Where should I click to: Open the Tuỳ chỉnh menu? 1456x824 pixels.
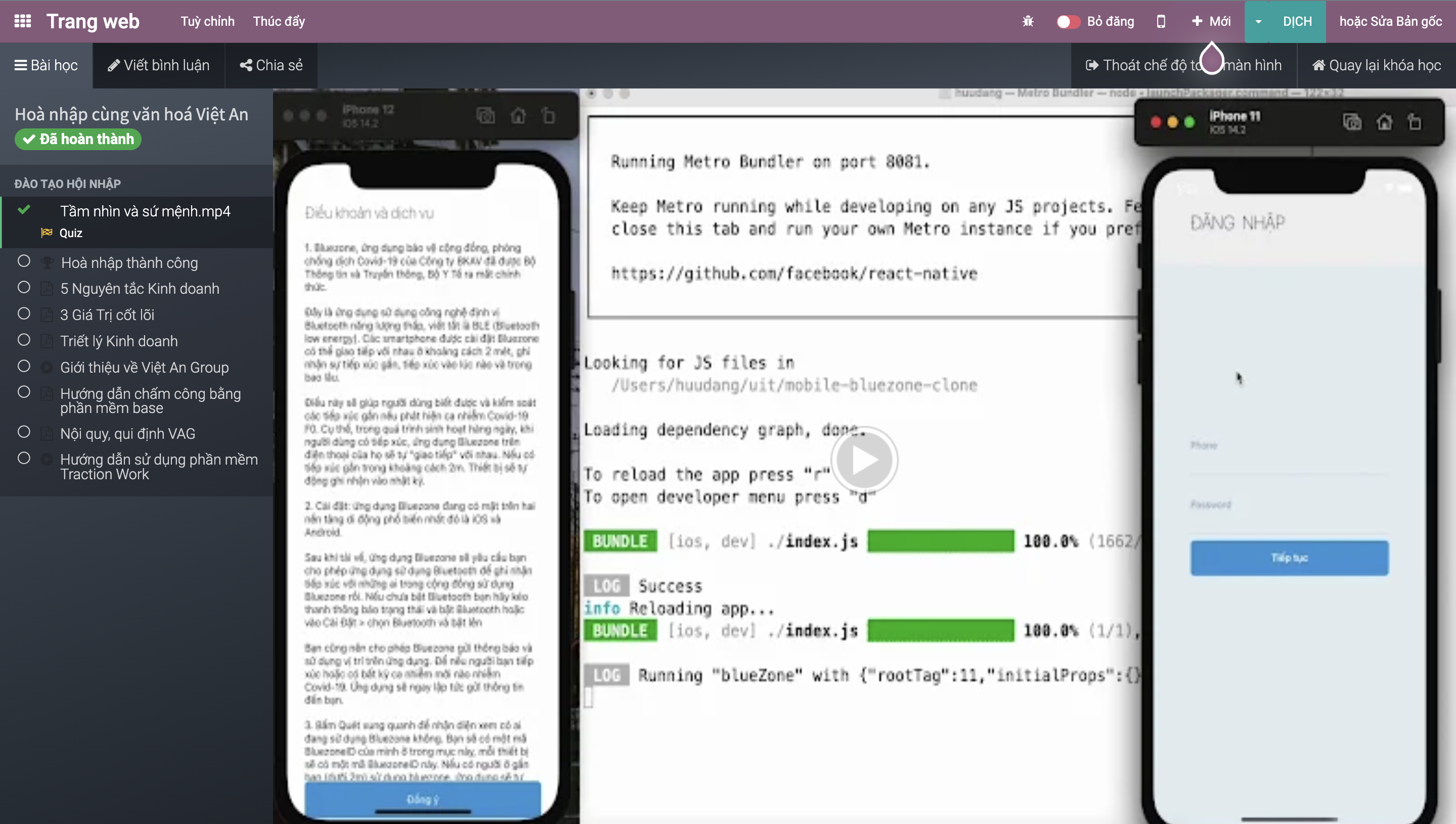click(x=207, y=22)
